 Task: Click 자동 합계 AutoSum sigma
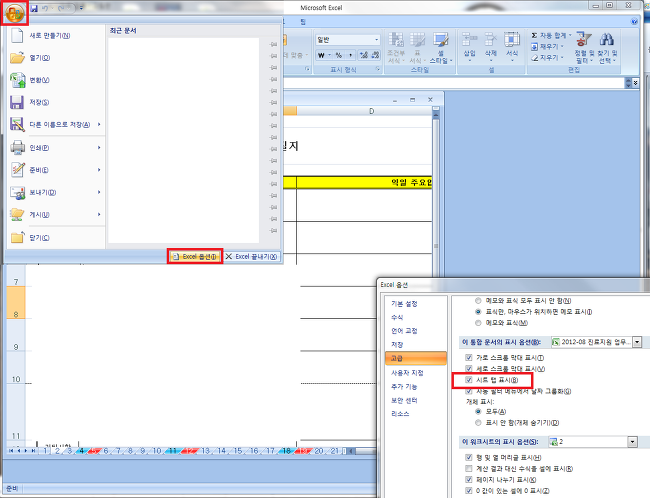[x=551, y=36]
